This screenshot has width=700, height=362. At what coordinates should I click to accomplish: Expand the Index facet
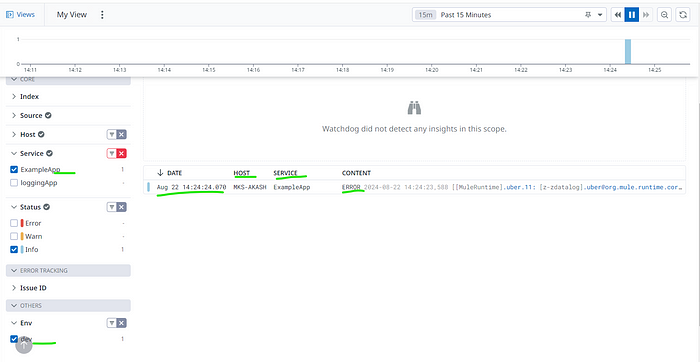tap(14, 96)
